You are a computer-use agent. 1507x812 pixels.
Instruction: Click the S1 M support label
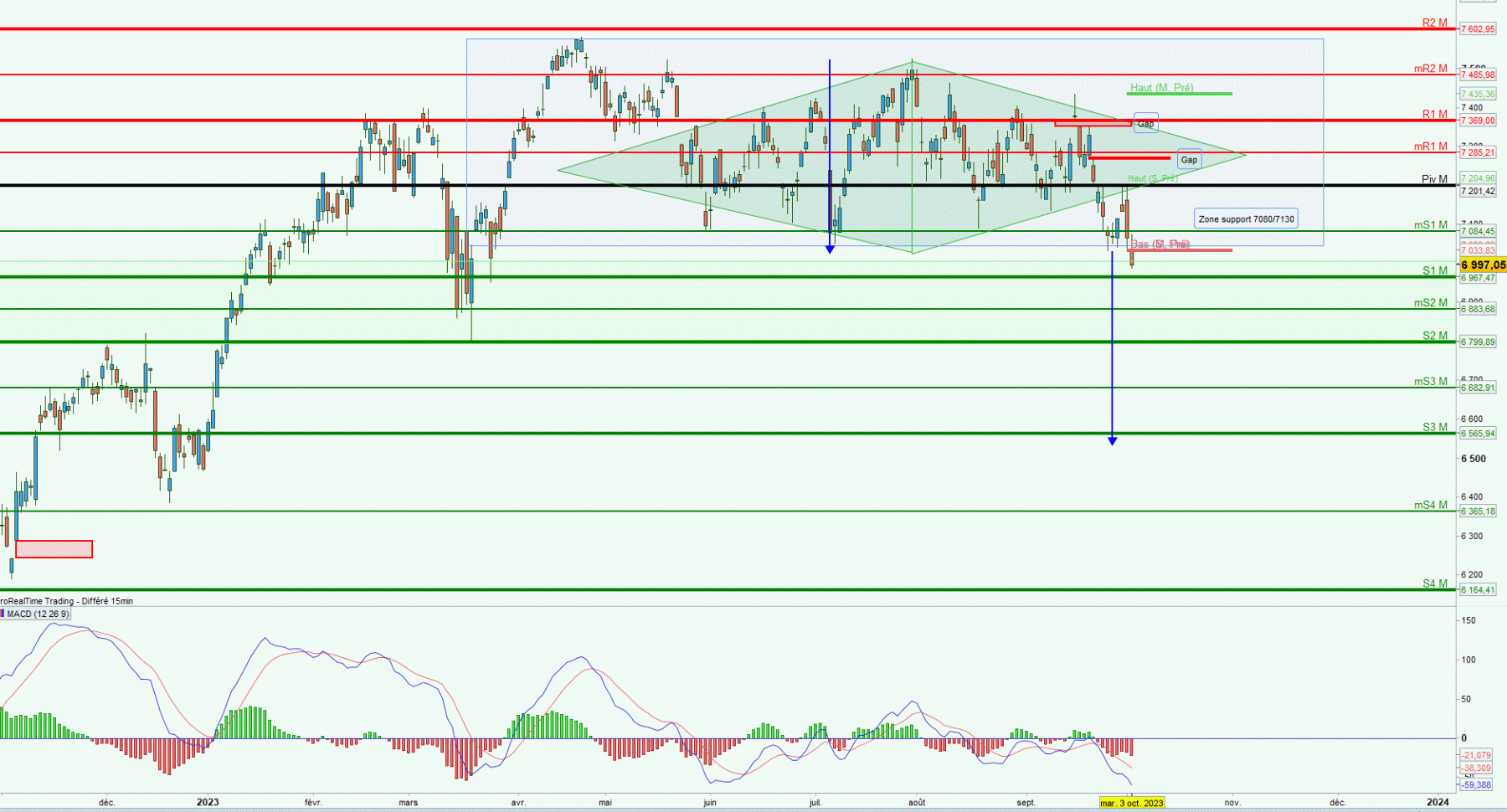(1435, 270)
